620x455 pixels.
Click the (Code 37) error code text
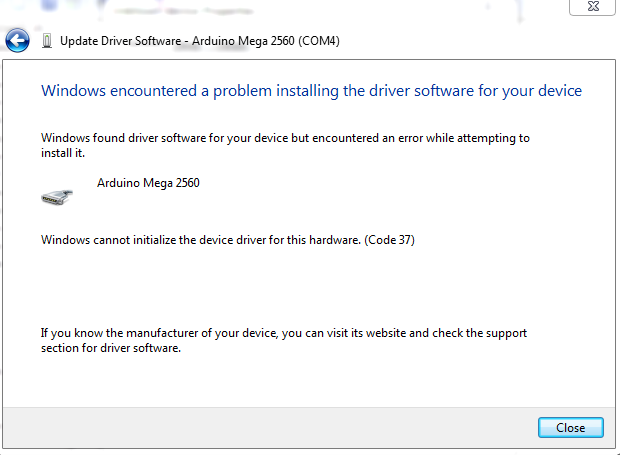(389, 240)
